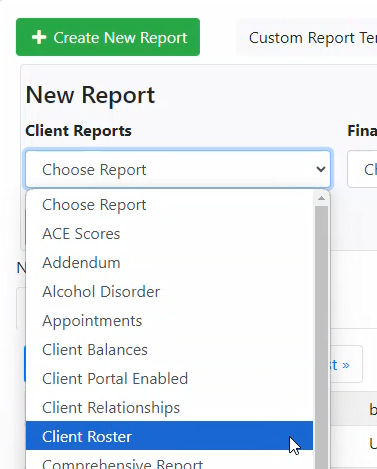This screenshot has height=469, width=377.
Task: Click the Client Reports select field
Action: coord(178,169)
